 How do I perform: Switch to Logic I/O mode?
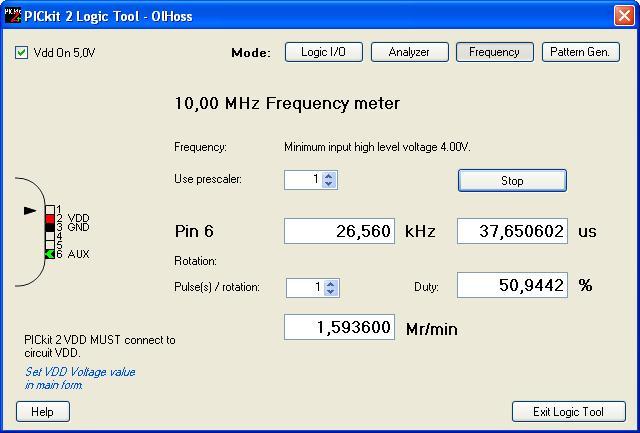click(x=324, y=52)
